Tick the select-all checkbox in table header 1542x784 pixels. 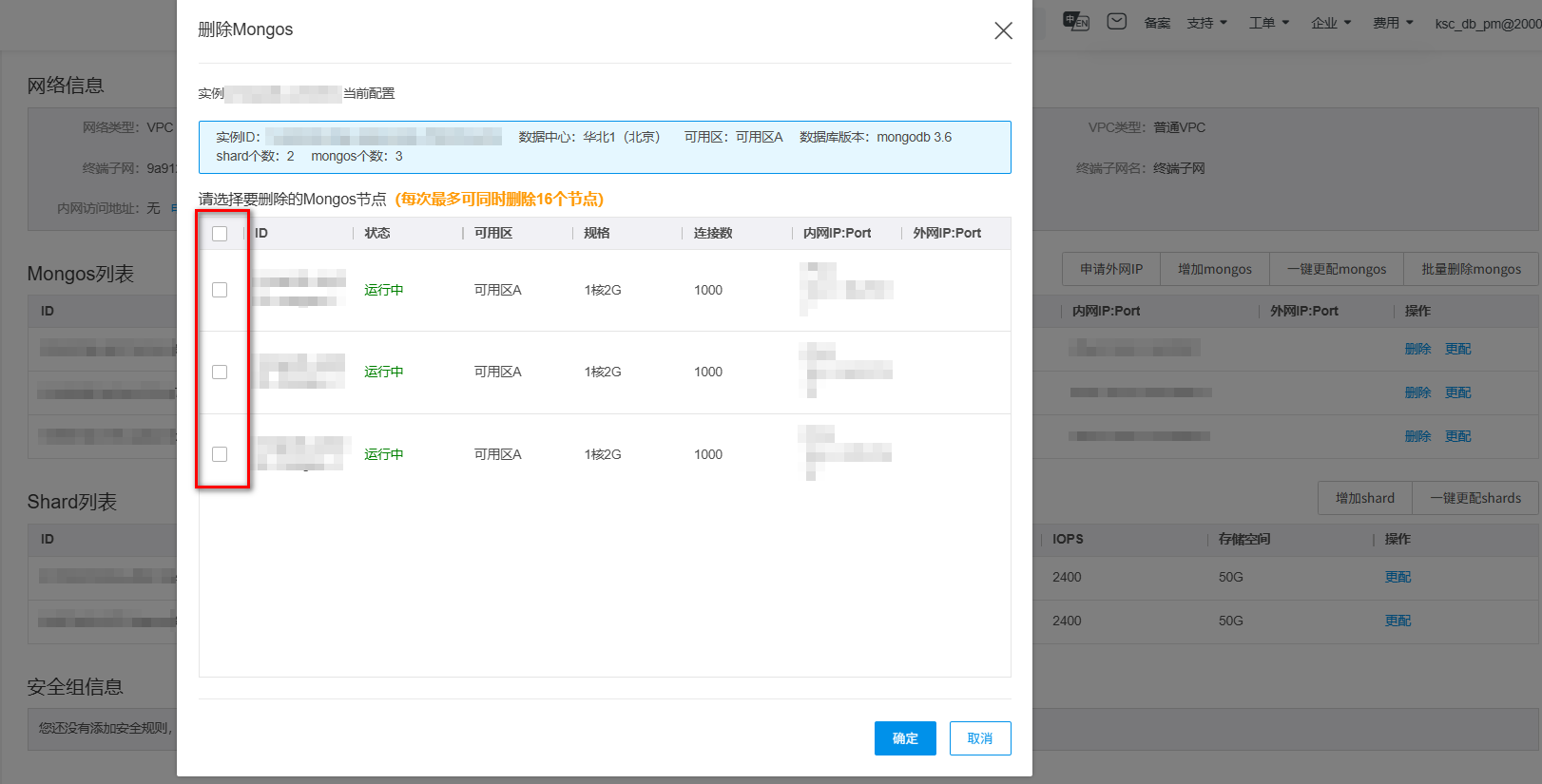tap(220, 234)
